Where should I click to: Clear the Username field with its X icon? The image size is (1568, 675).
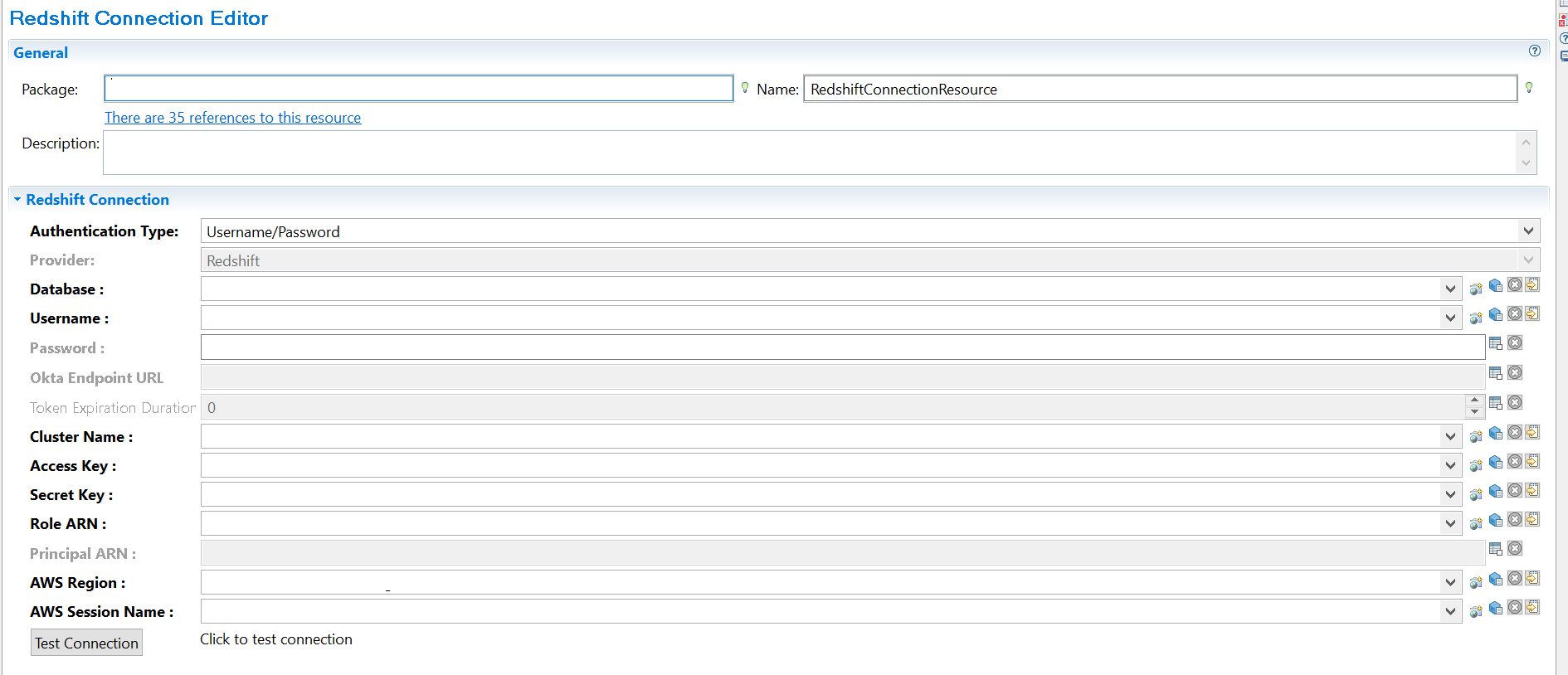tap(1515, 314)
